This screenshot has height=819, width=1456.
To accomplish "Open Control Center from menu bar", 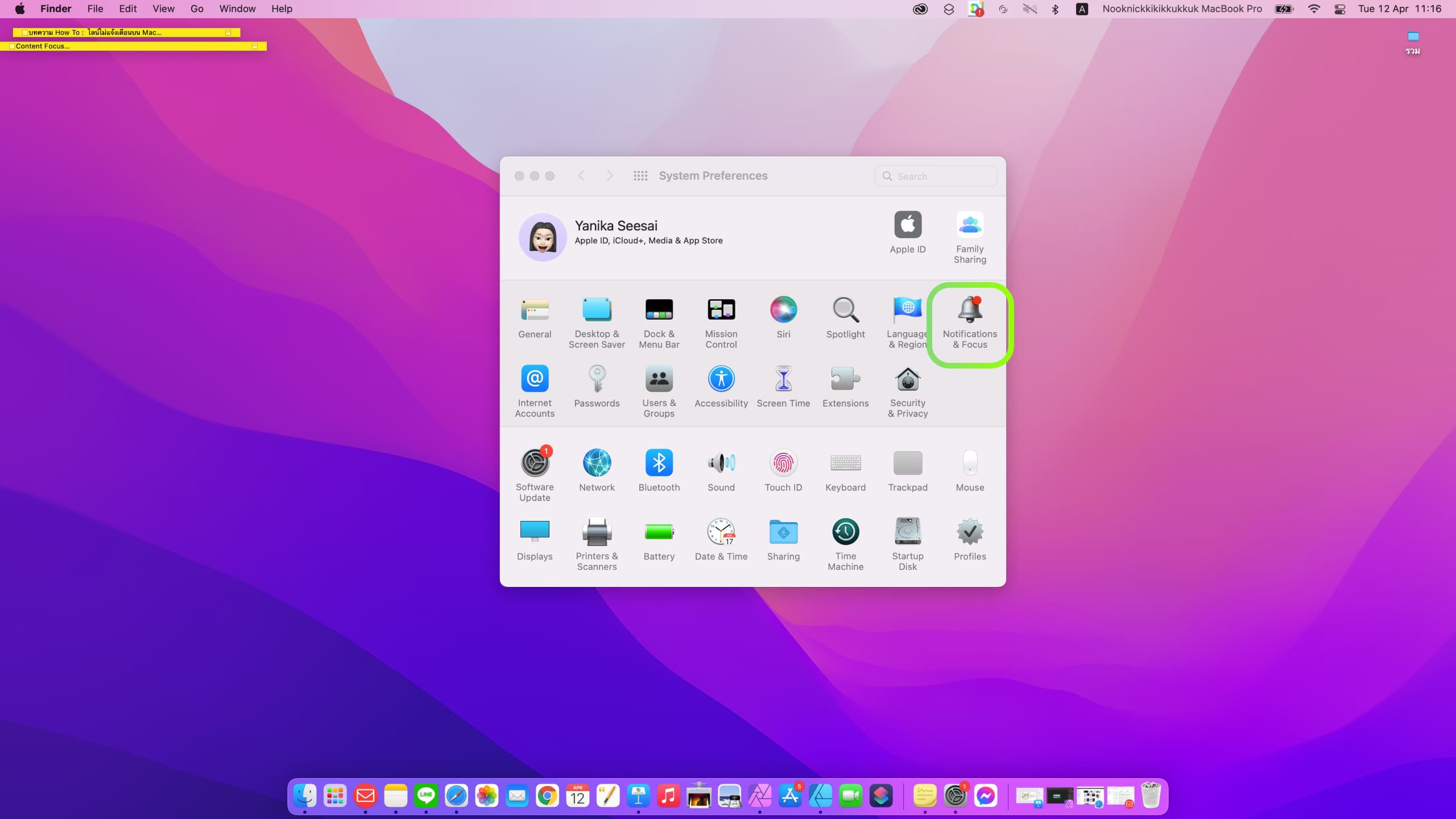I will [1339, 9].
